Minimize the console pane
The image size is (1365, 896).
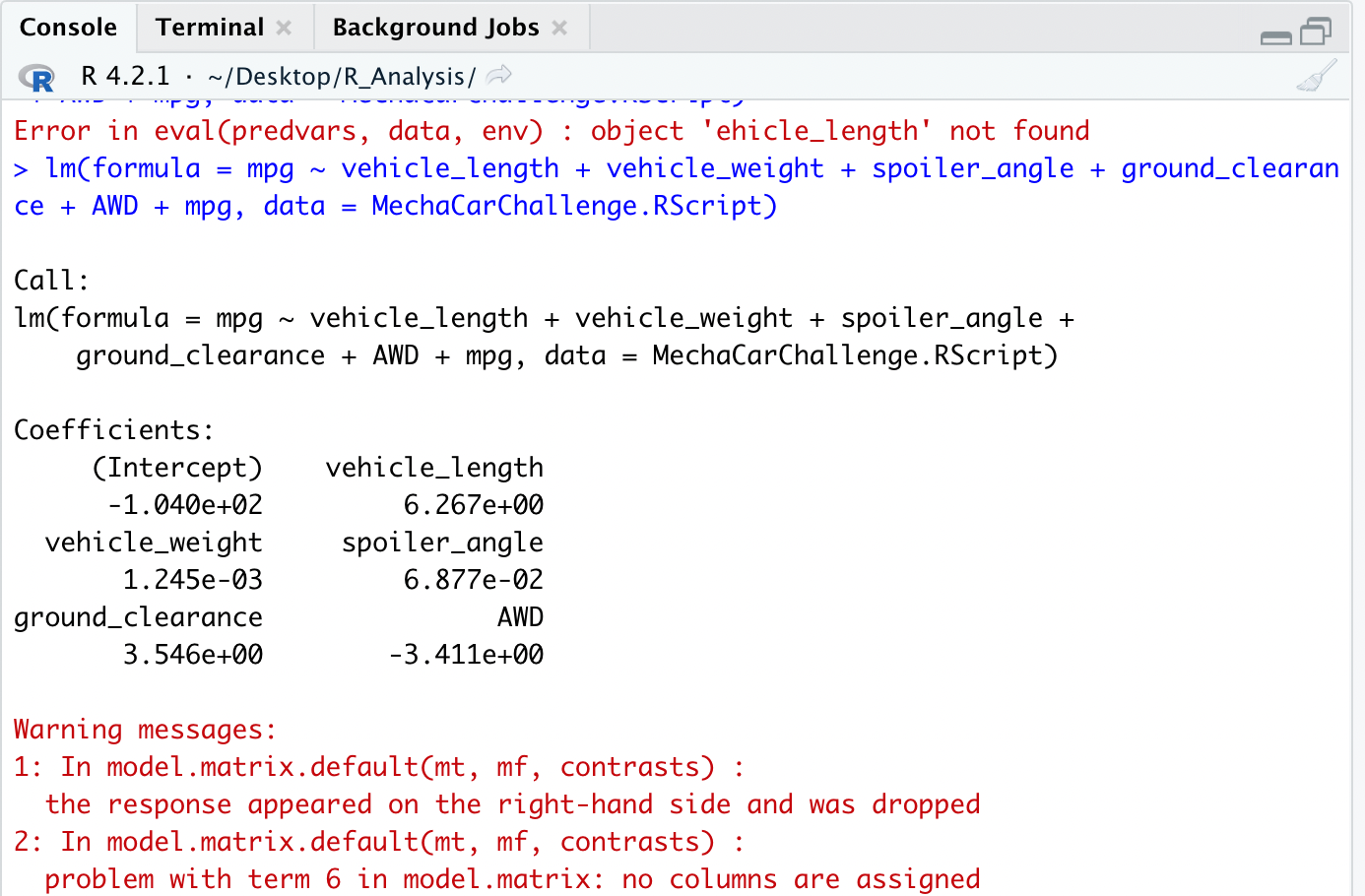click(x=1275, y=37)
